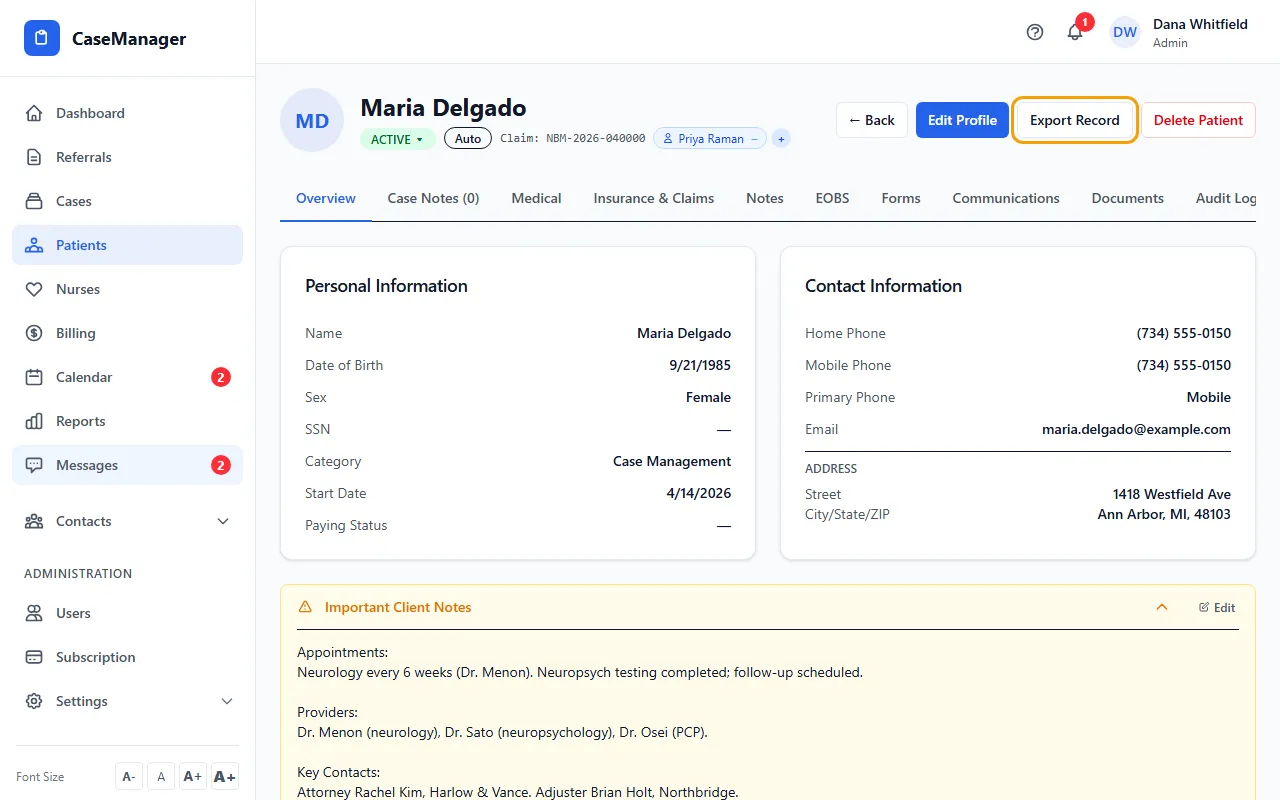
Task: Expand the Settings submenu chevron
Action: tap(227, 701)
